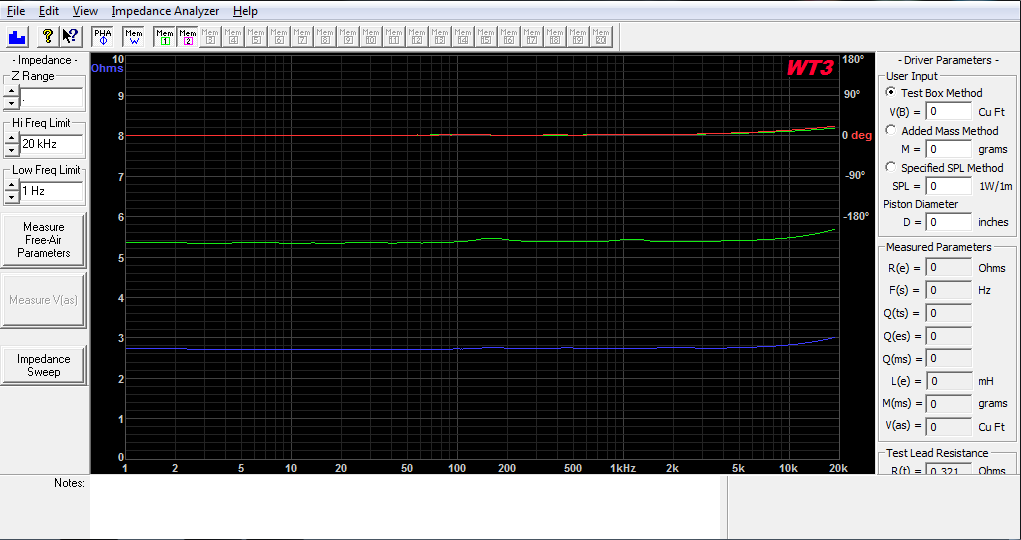
Task: Increase Z Range with the up arrow
Action: (x=11, y=92)
